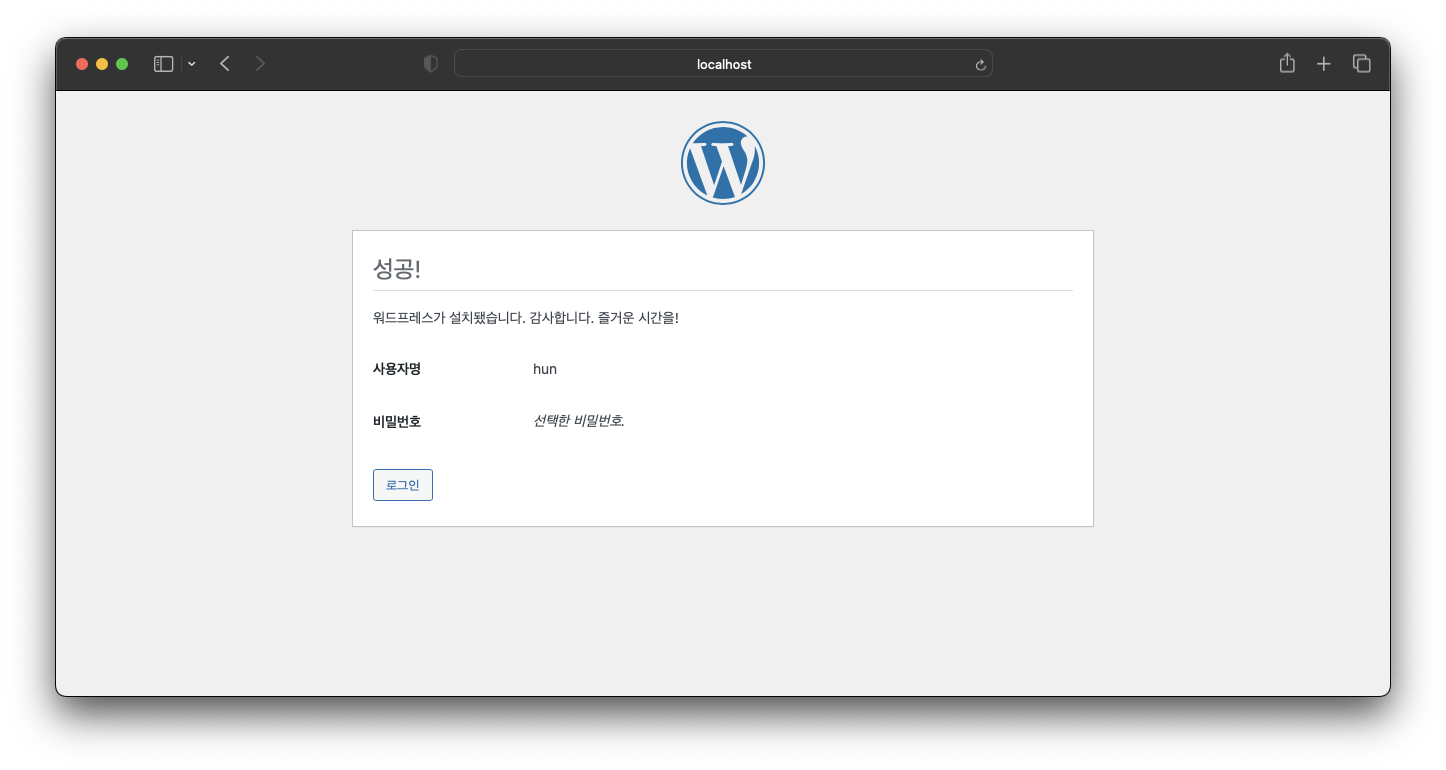Viewport: 1446px width, 770px height.
Task: Open the Share icon menu
Action: point(1287,63)
